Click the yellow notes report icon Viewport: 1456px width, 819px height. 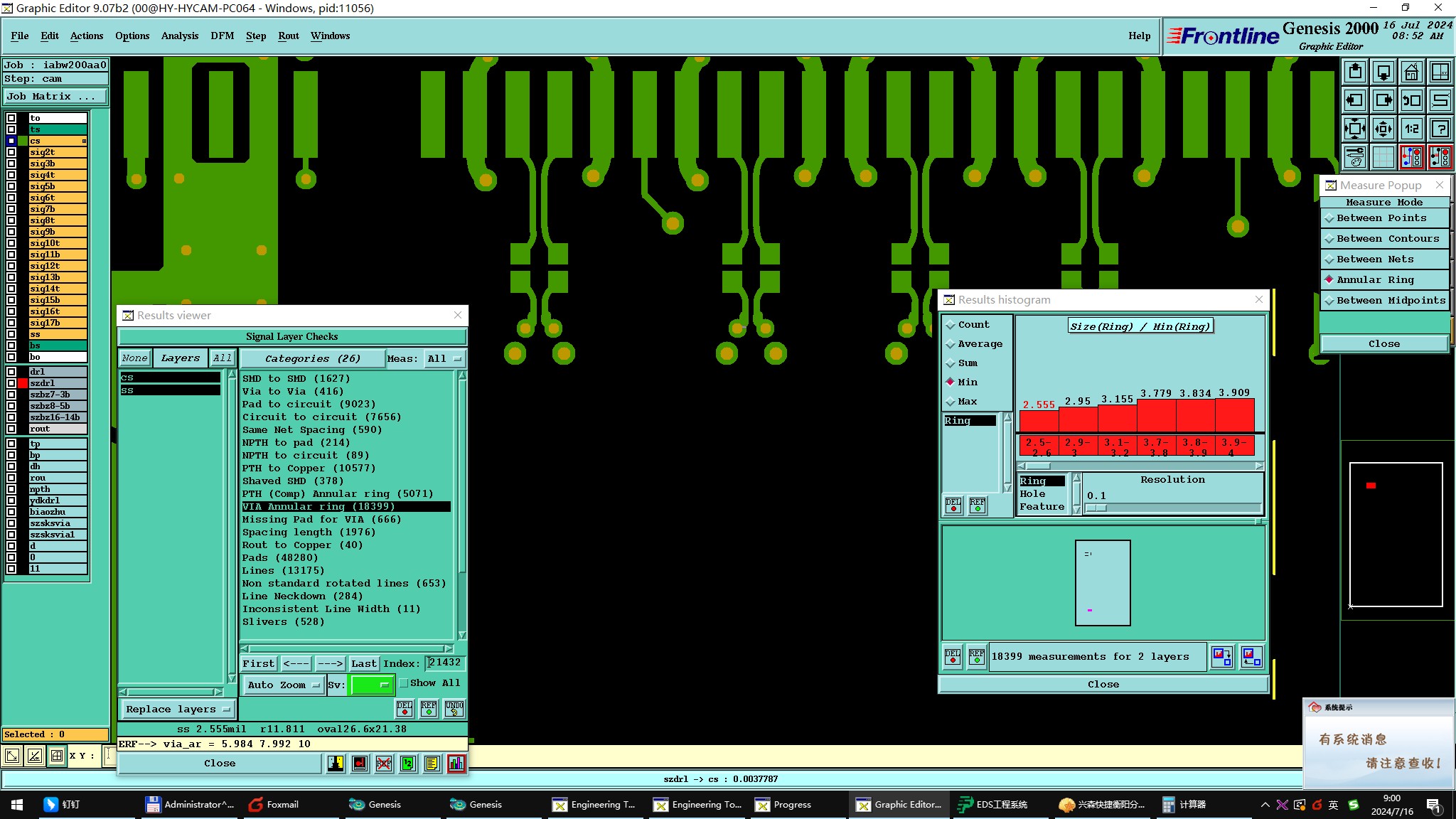(432, 764)
